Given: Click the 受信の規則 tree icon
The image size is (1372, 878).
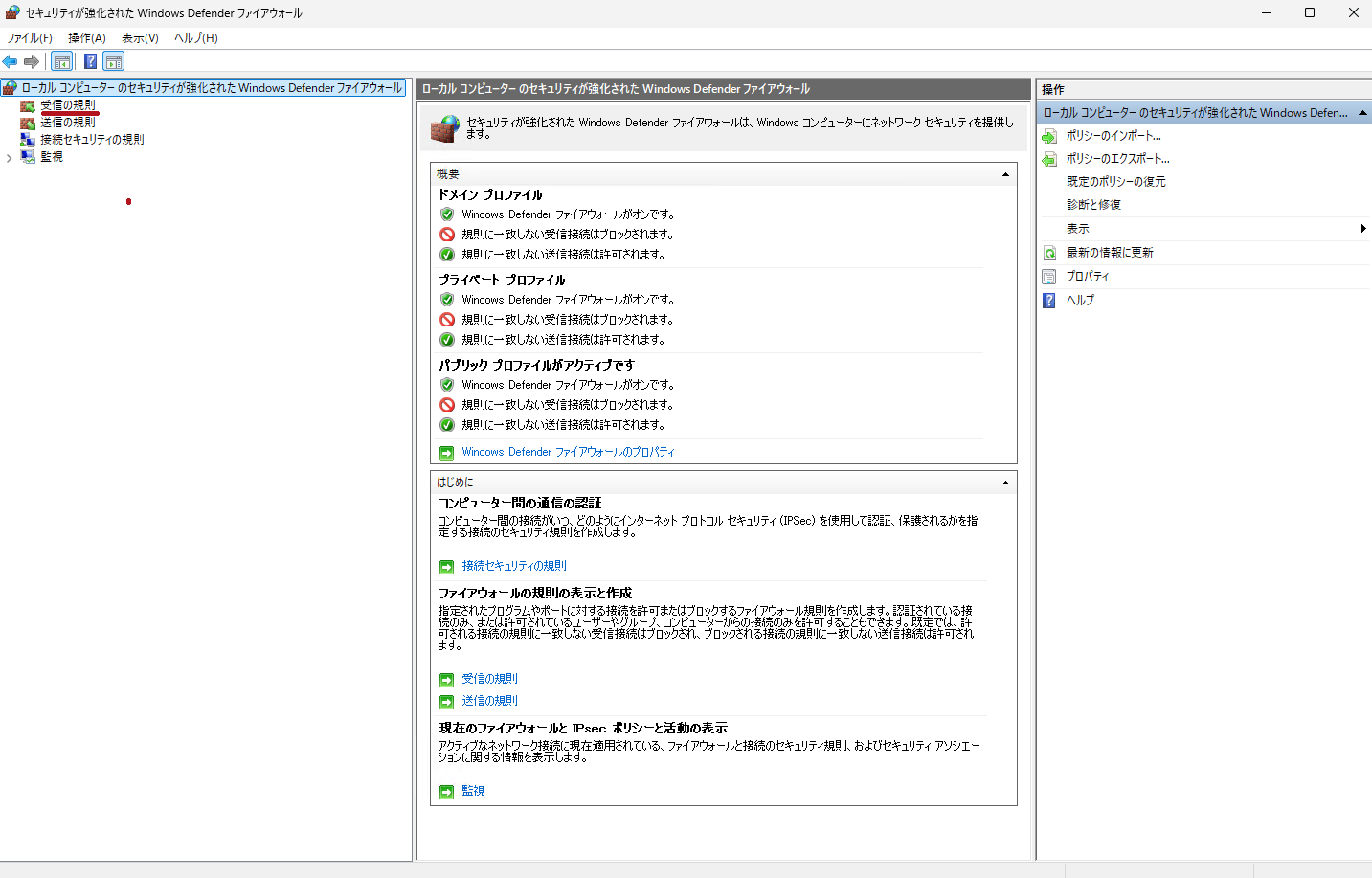Looking at the screenshot, I should (28, 105).
